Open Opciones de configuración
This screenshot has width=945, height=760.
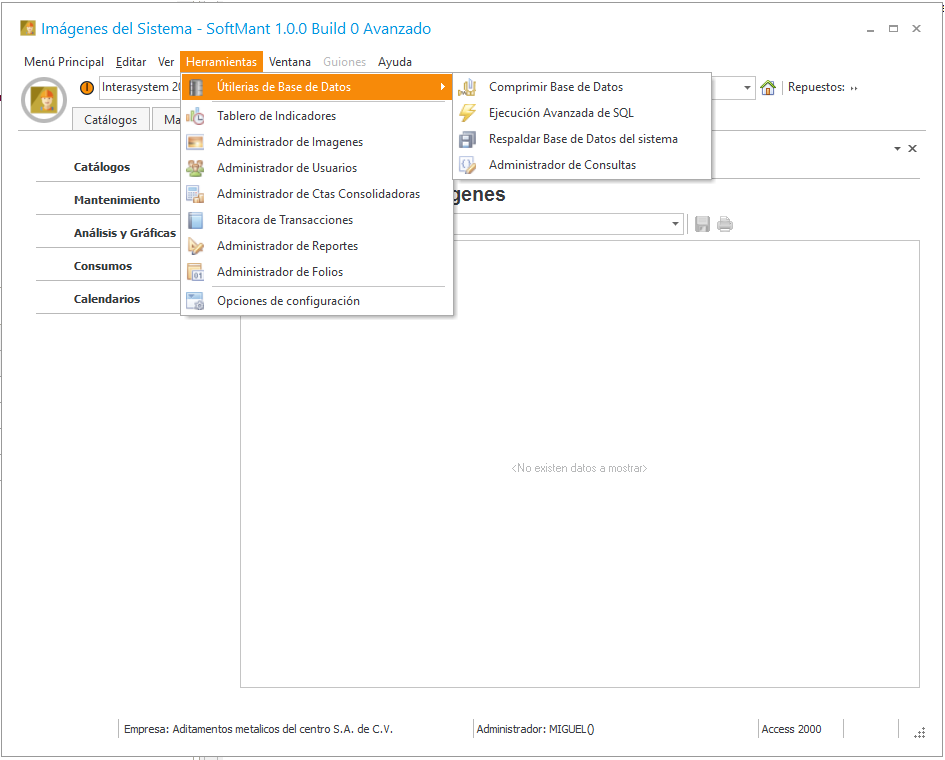click(288, 301)
